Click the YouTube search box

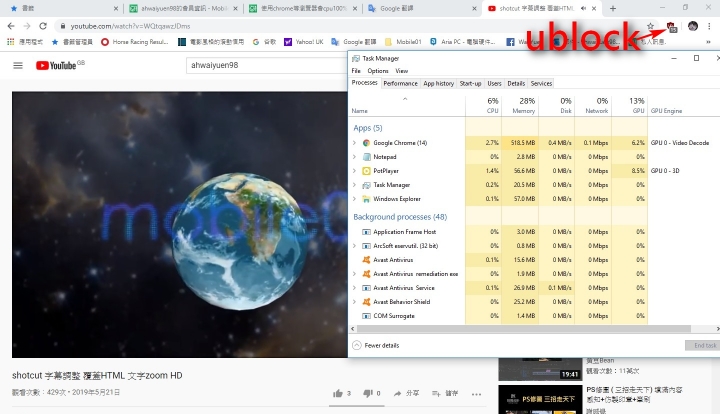tap(266, 65)
